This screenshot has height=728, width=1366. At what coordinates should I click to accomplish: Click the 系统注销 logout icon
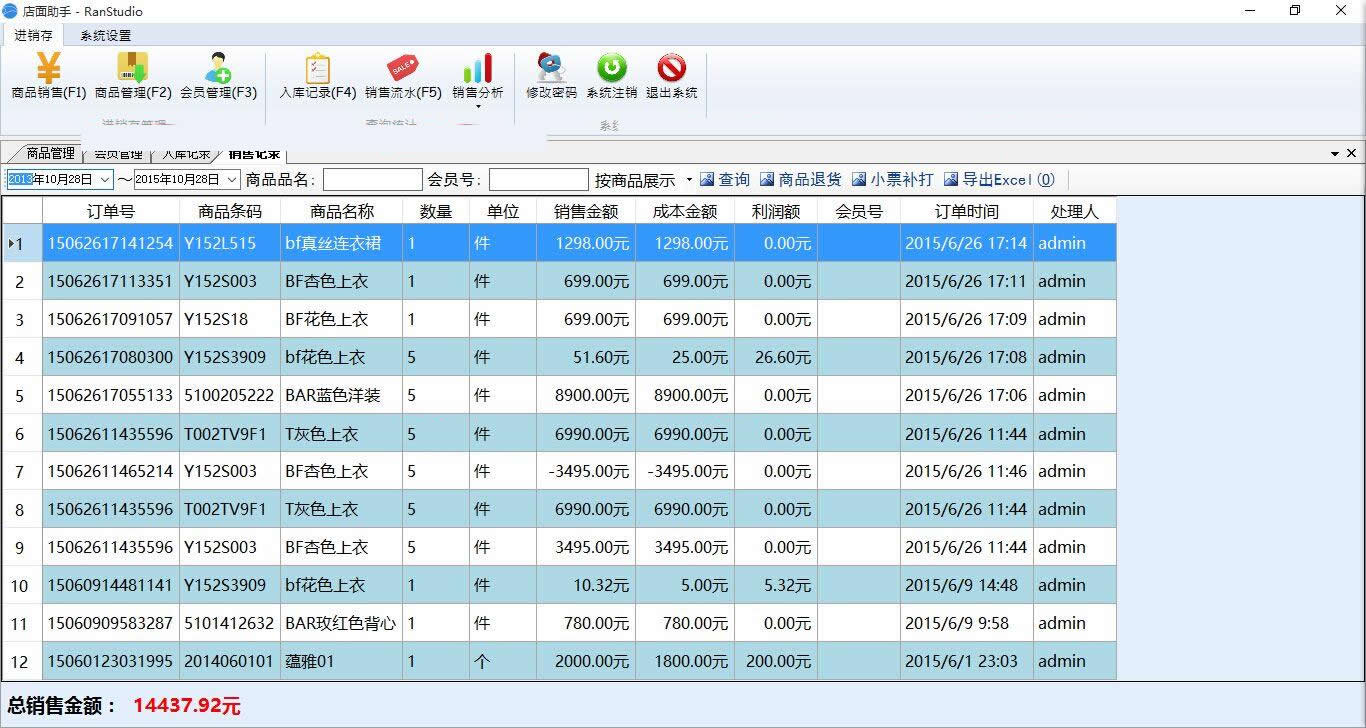611,77
